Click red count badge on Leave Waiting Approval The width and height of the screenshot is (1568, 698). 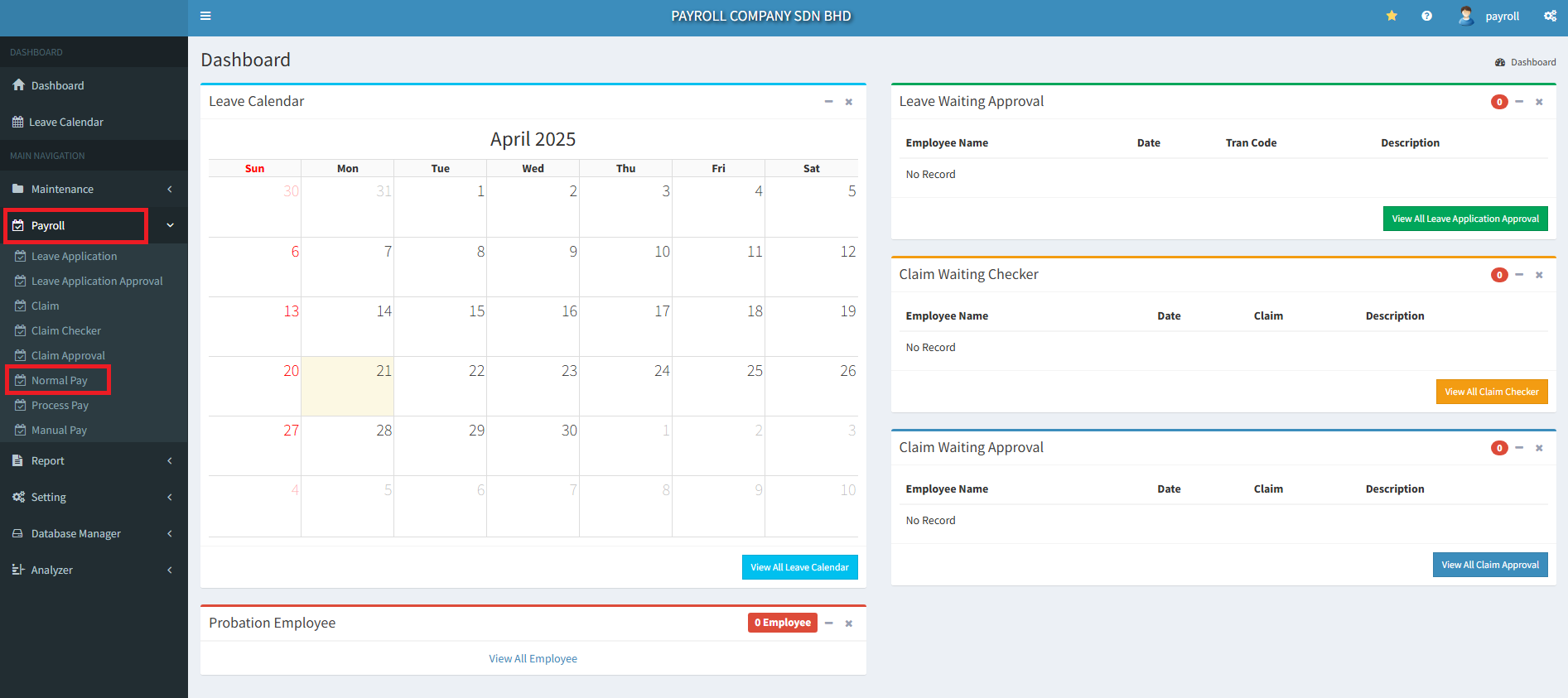1498,102
